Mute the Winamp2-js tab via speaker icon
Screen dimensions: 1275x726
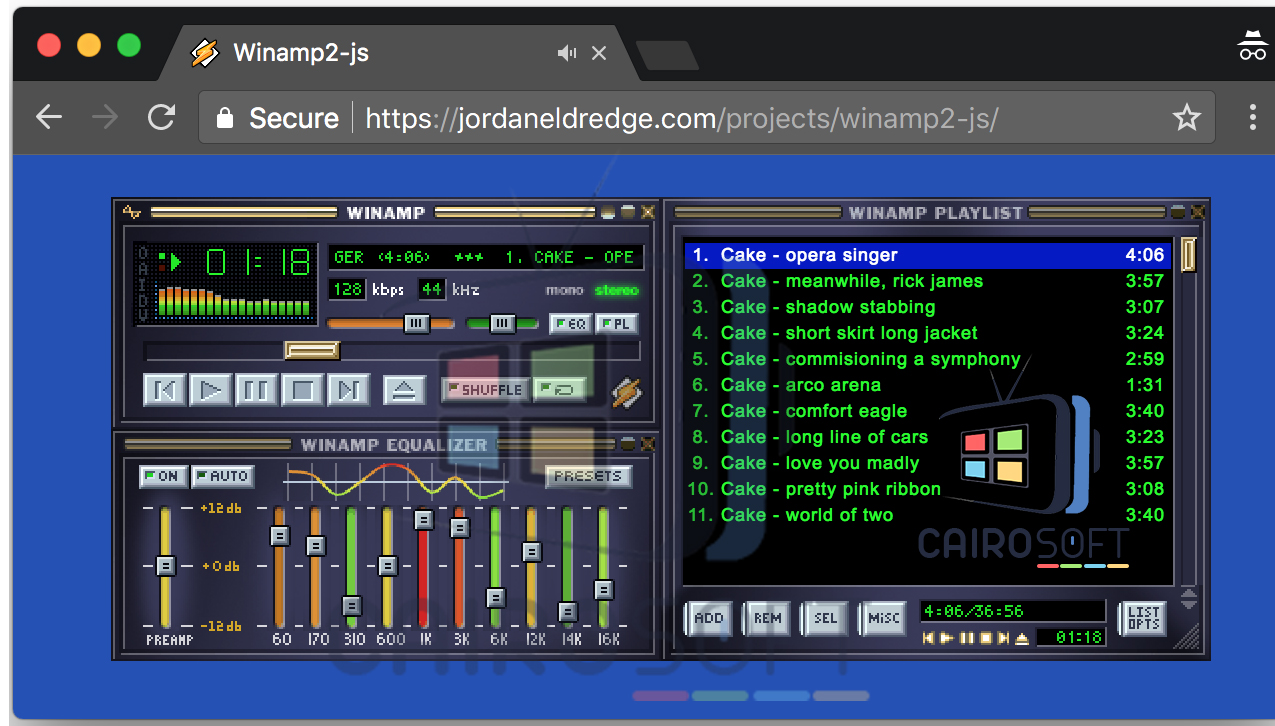(x=567, y=53)
